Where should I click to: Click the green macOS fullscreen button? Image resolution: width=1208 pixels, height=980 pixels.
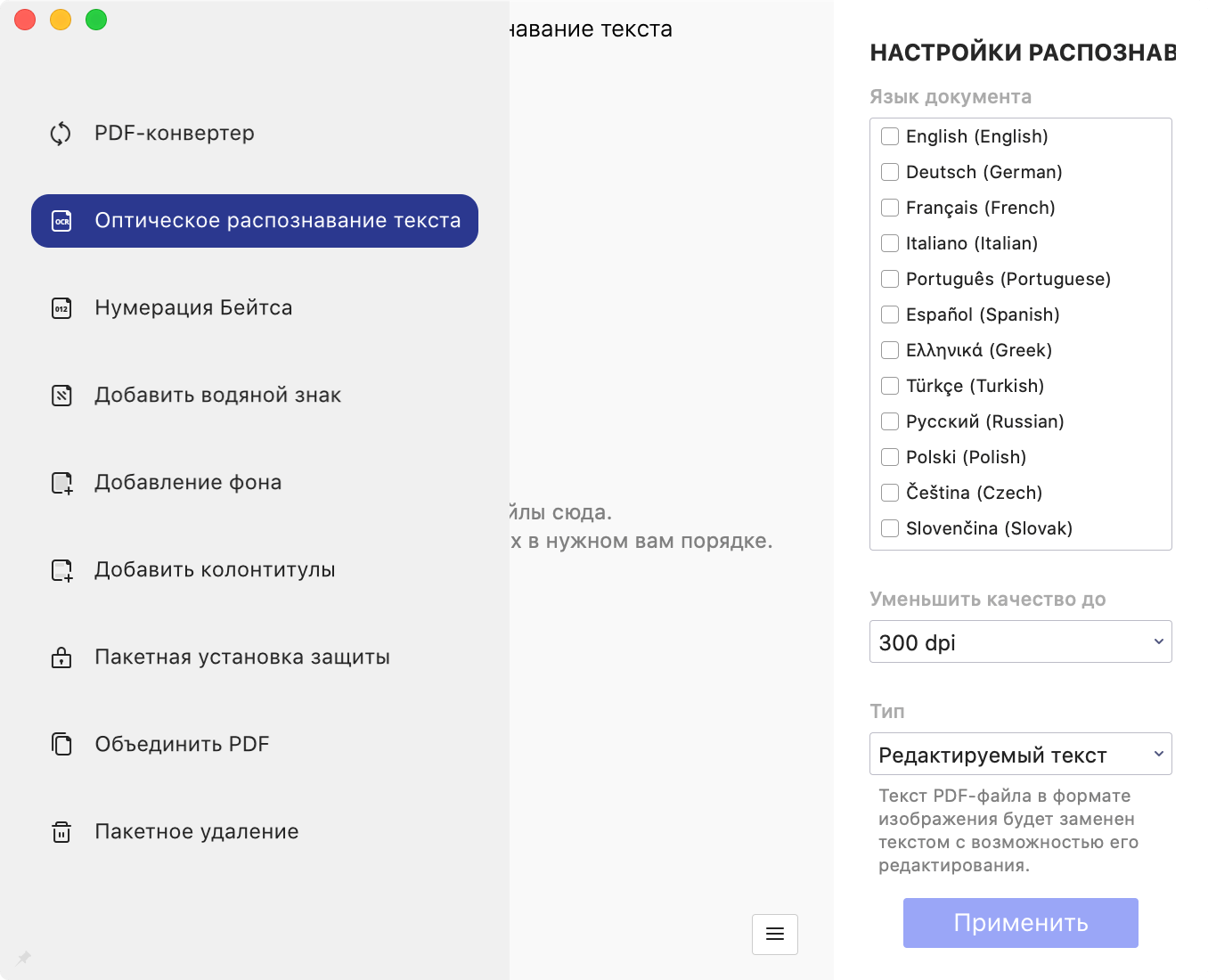click(x=96, y=20)
